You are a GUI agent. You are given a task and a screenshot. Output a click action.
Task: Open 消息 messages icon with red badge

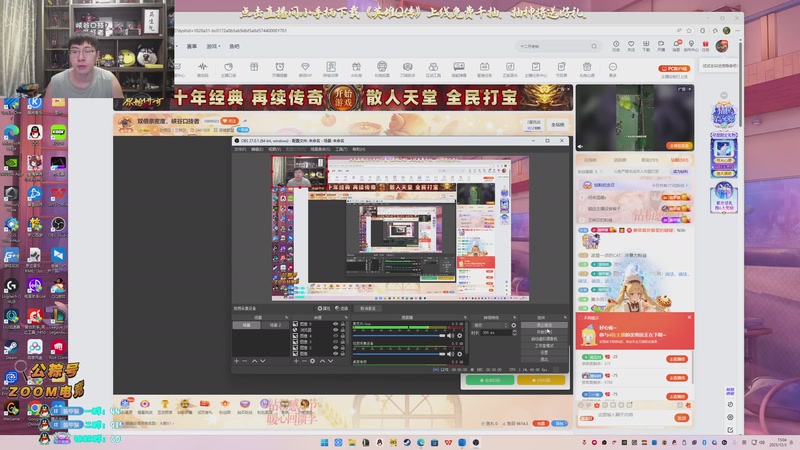coord(677,46)
